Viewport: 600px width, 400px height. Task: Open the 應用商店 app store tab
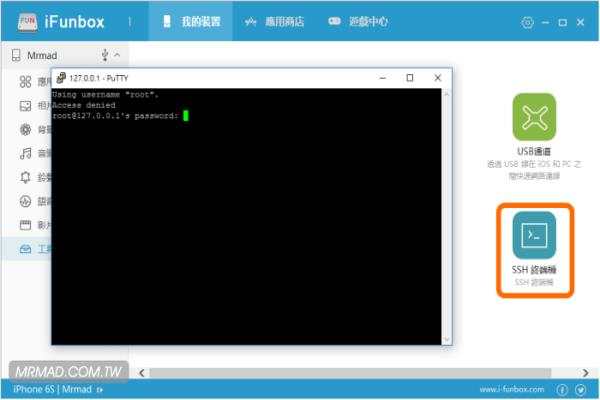pos(274,22)
